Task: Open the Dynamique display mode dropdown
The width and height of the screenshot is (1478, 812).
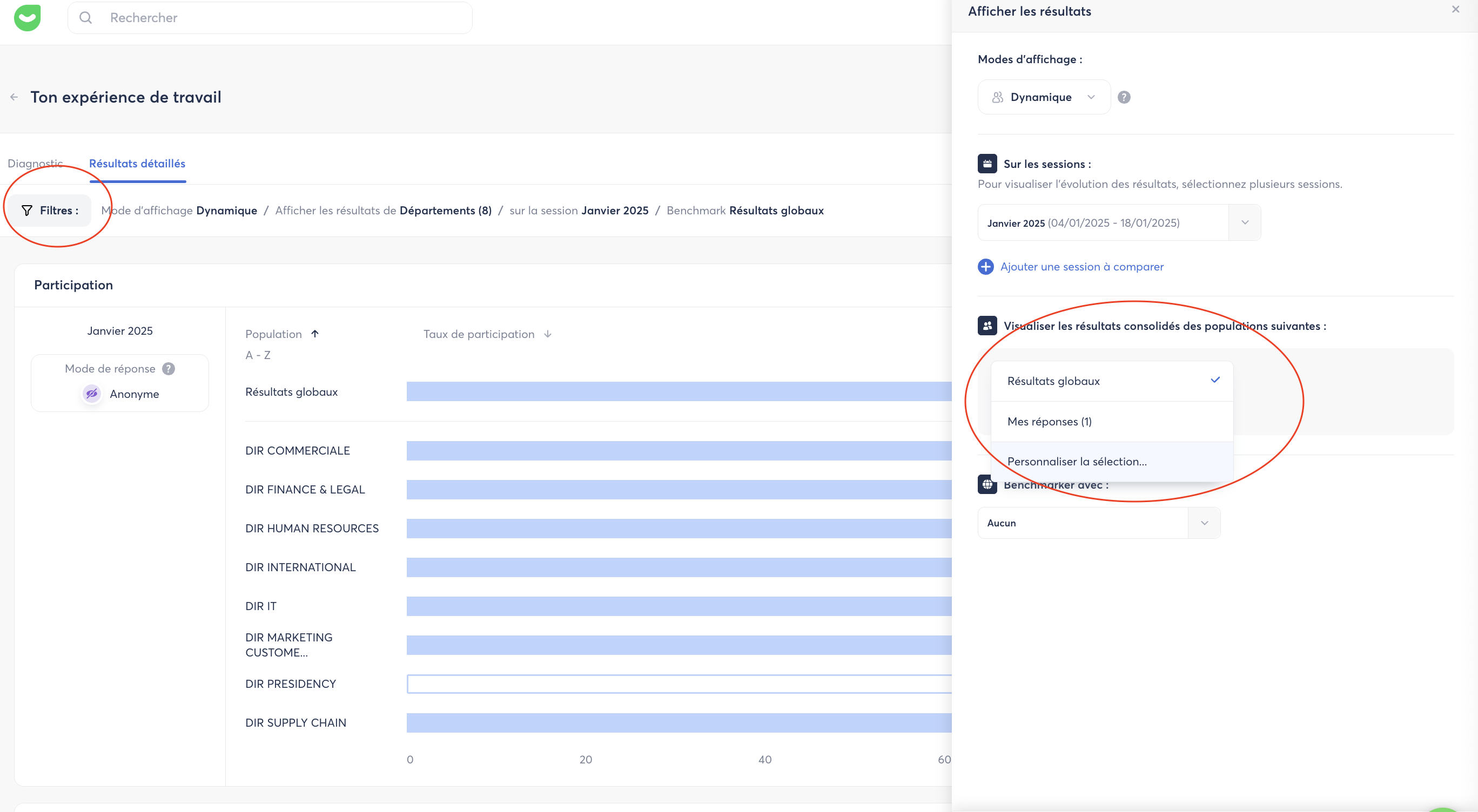Action: [1044, 98]
